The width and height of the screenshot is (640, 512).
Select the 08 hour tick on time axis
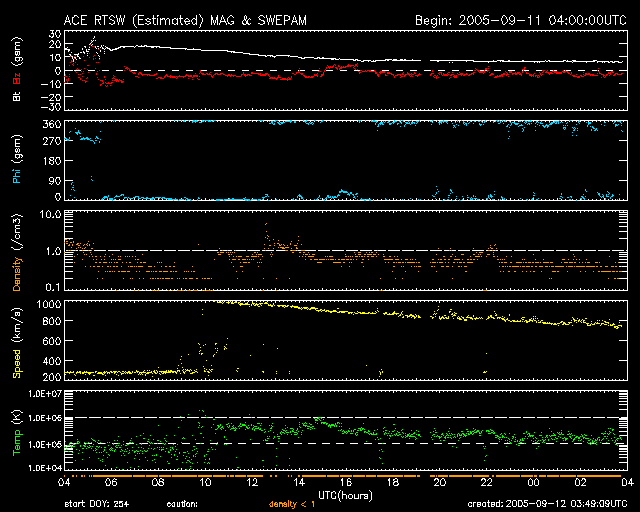160,481
